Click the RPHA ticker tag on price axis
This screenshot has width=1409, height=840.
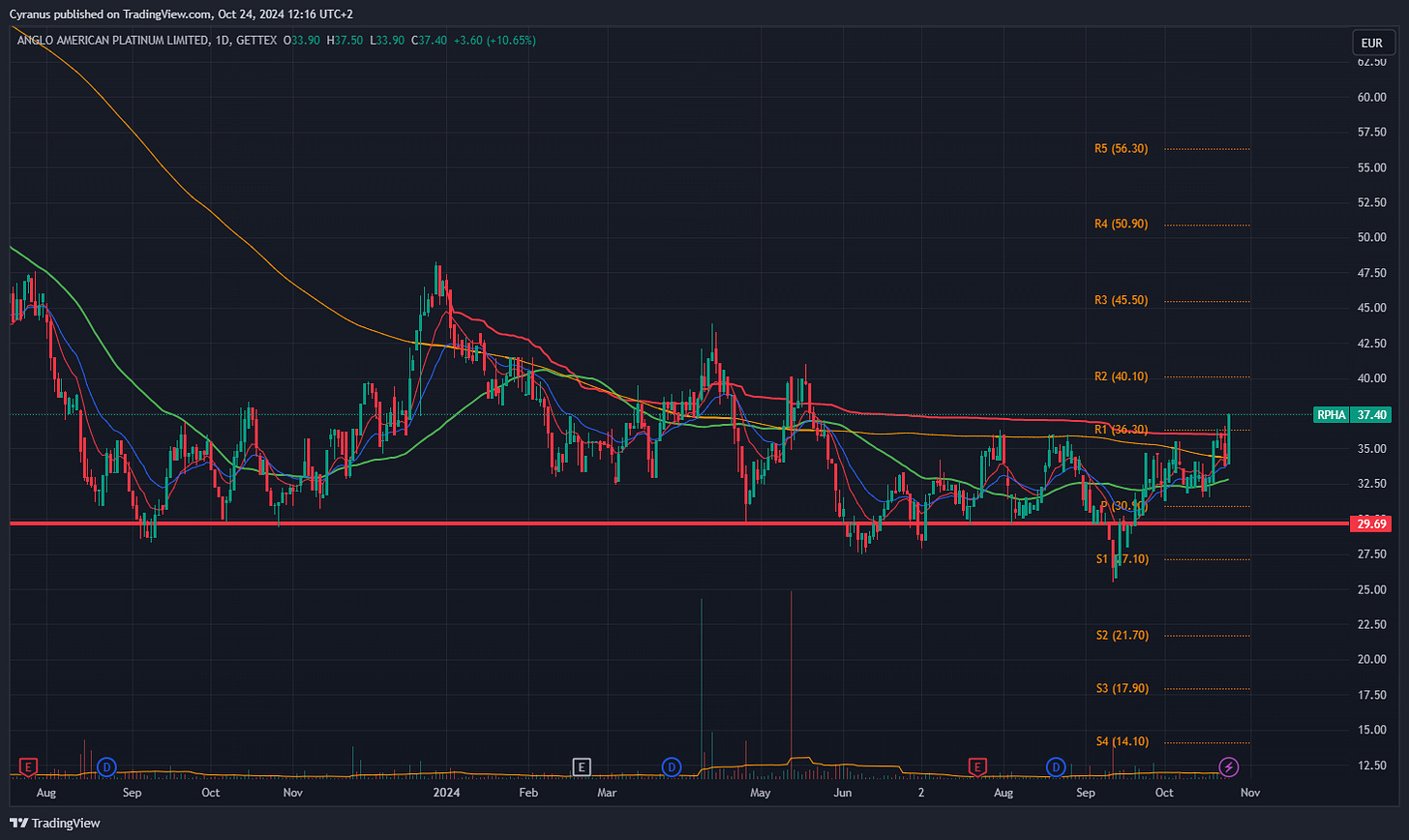[1331, 415]
